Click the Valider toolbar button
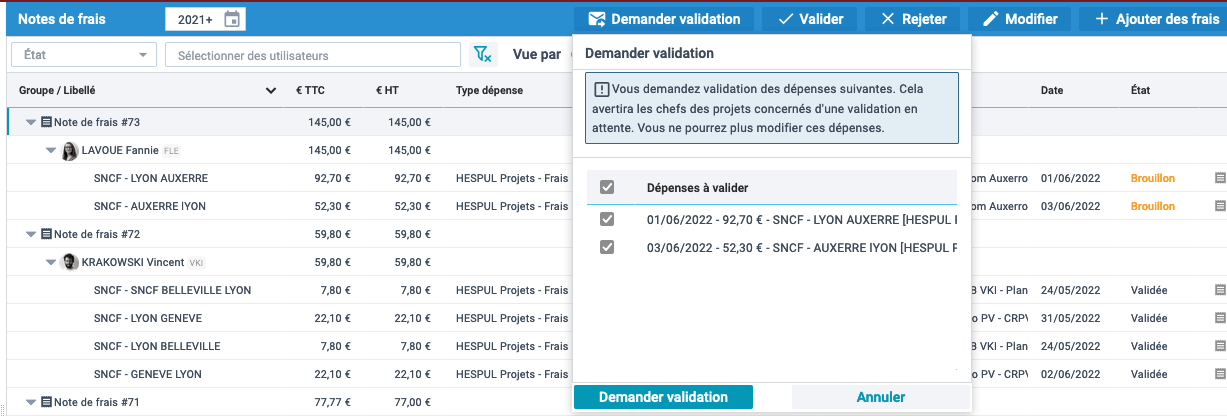Screen dimensions: 1227x416 coord(810,19)
